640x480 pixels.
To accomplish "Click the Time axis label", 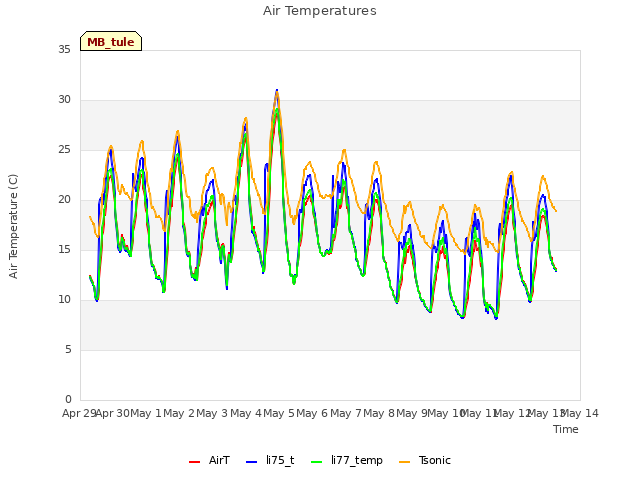I will point(566,429).
